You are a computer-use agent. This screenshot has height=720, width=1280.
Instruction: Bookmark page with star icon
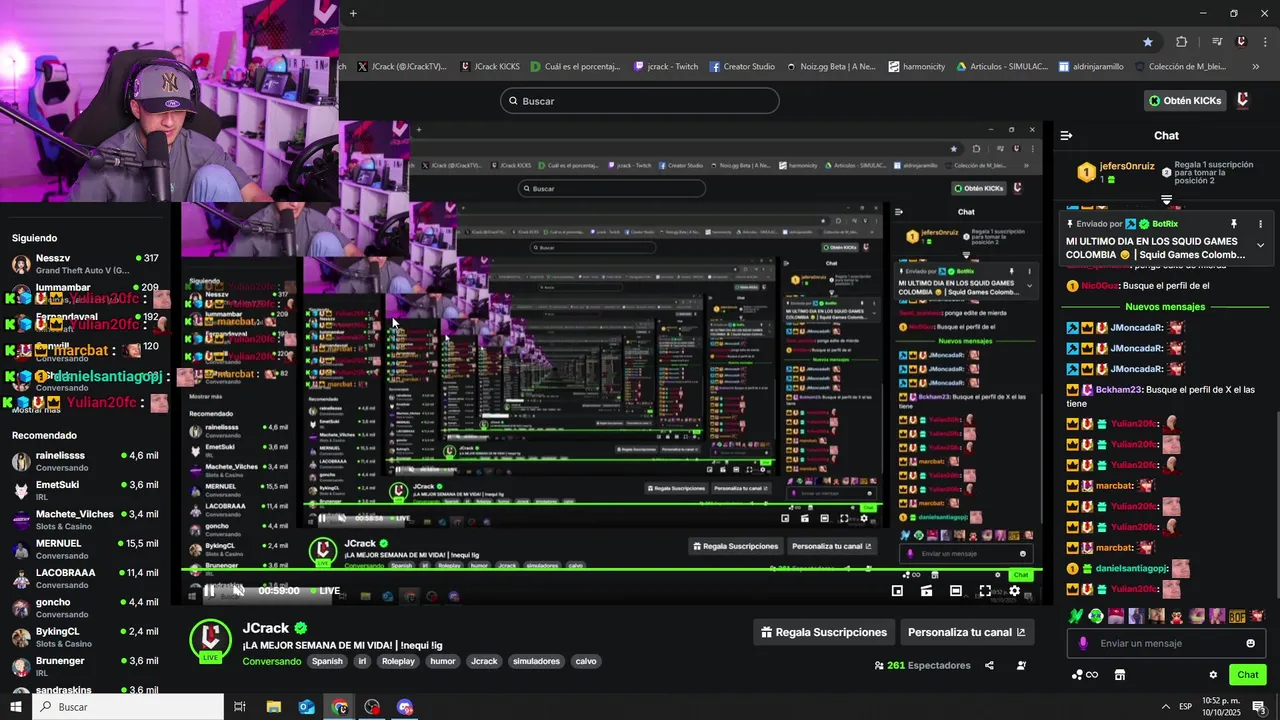click(1148, 41)
